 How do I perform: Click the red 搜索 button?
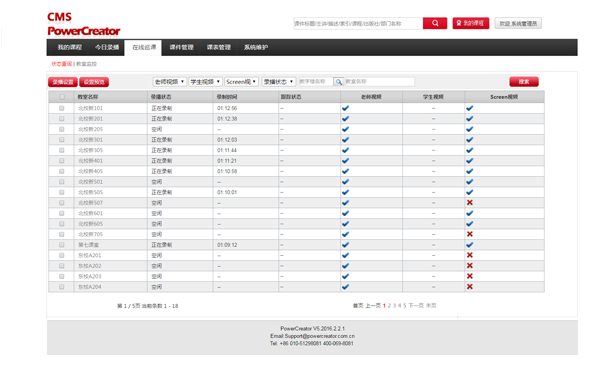coord(524,82)
